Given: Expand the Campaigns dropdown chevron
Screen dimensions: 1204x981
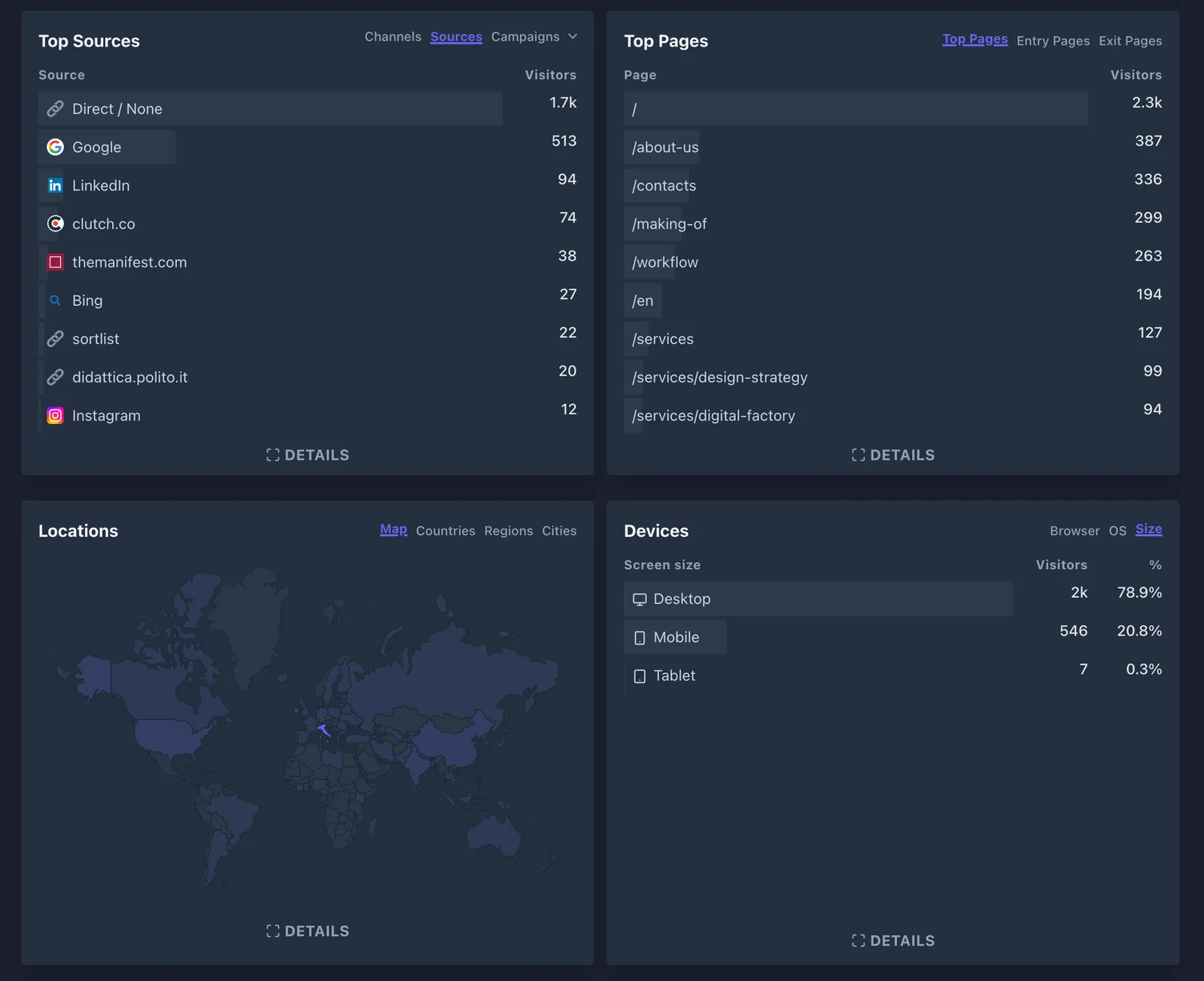Looking at the screenshot, I should click(573, 36).
